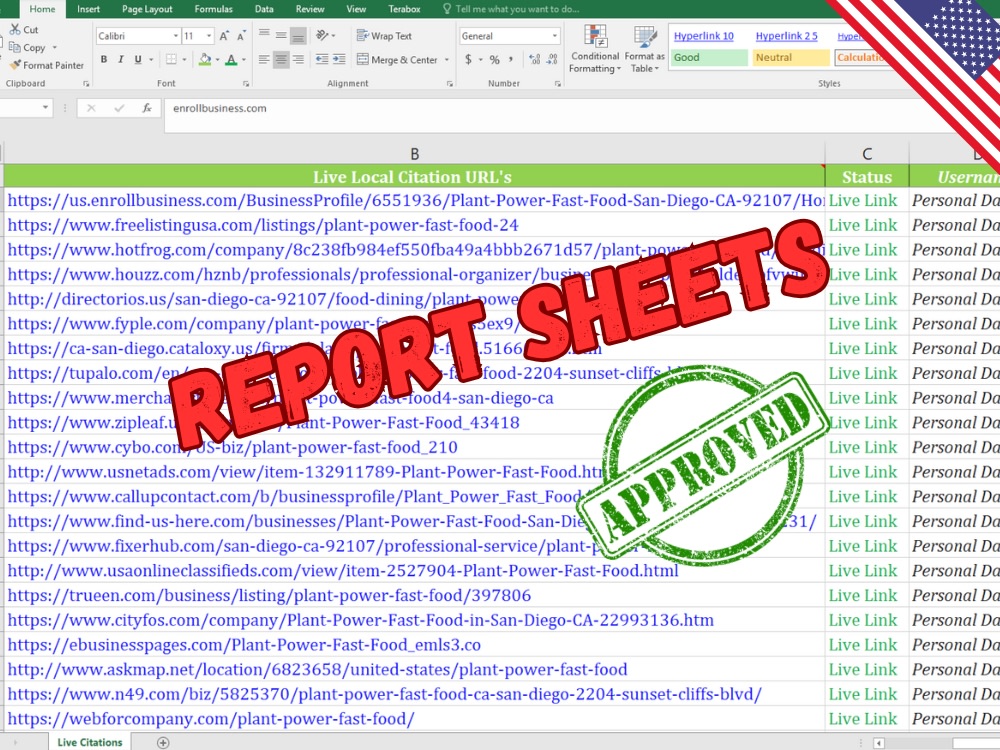Open the webforcompany.com citation link
The height and width of the screenshot is (750, 1000).
[210, 719]
